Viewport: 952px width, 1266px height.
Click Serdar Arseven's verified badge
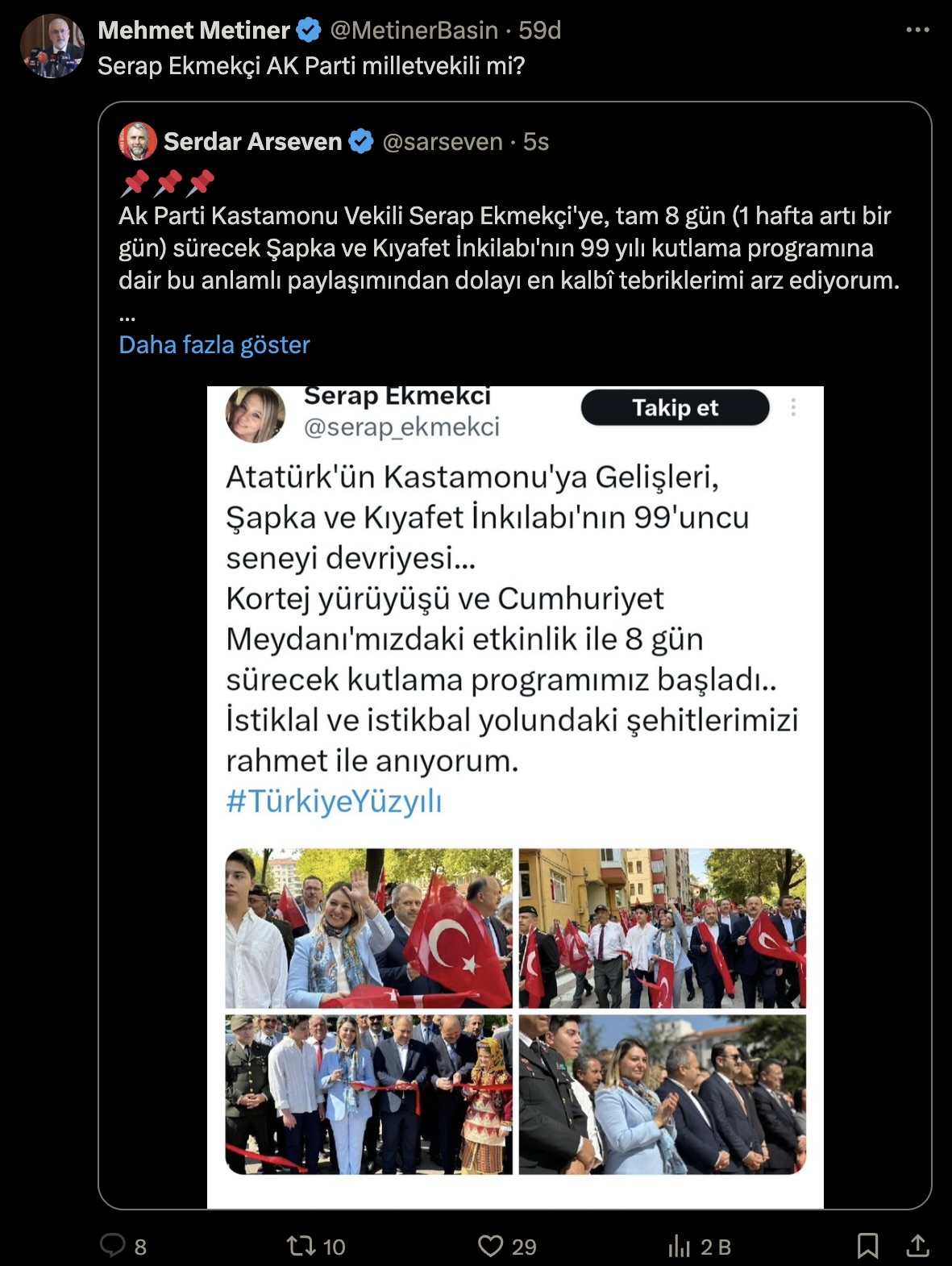click(x=361, y=142)
